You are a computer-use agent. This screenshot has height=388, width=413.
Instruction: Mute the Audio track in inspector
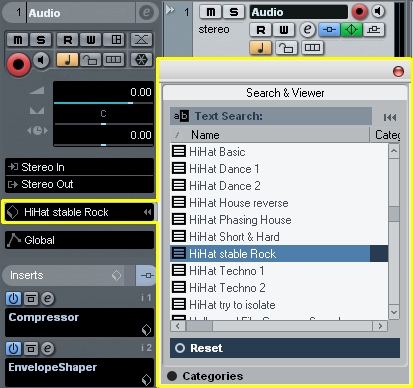pos(18,40)
